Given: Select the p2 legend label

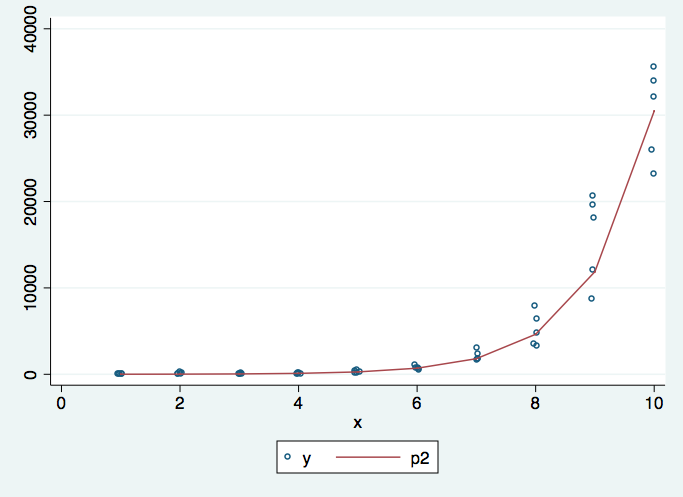Looking at the screenshot, I should [x=419, y=459].
